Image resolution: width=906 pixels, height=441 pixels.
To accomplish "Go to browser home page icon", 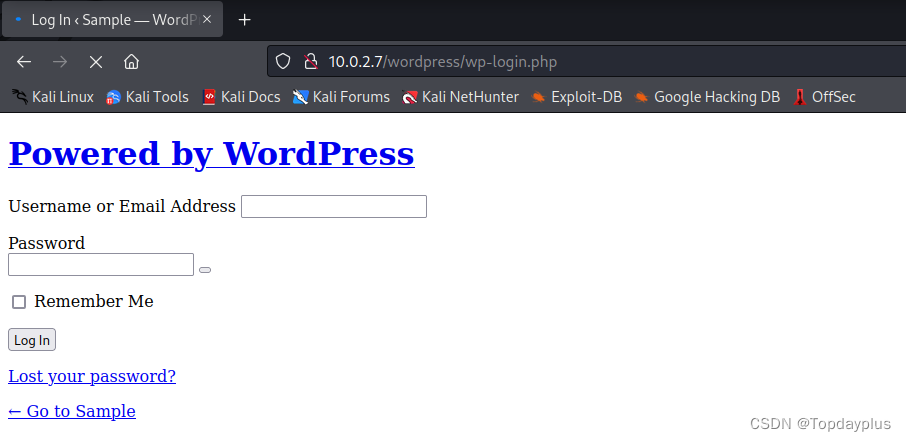I will coord(132,62).
